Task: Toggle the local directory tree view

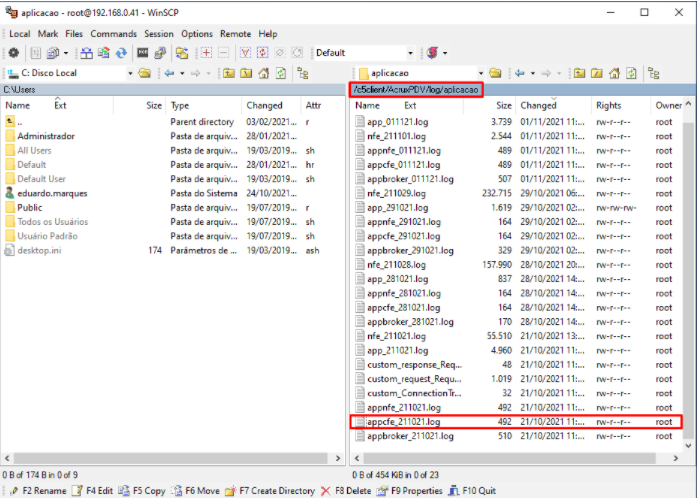Action: click(x=303, y=73)
